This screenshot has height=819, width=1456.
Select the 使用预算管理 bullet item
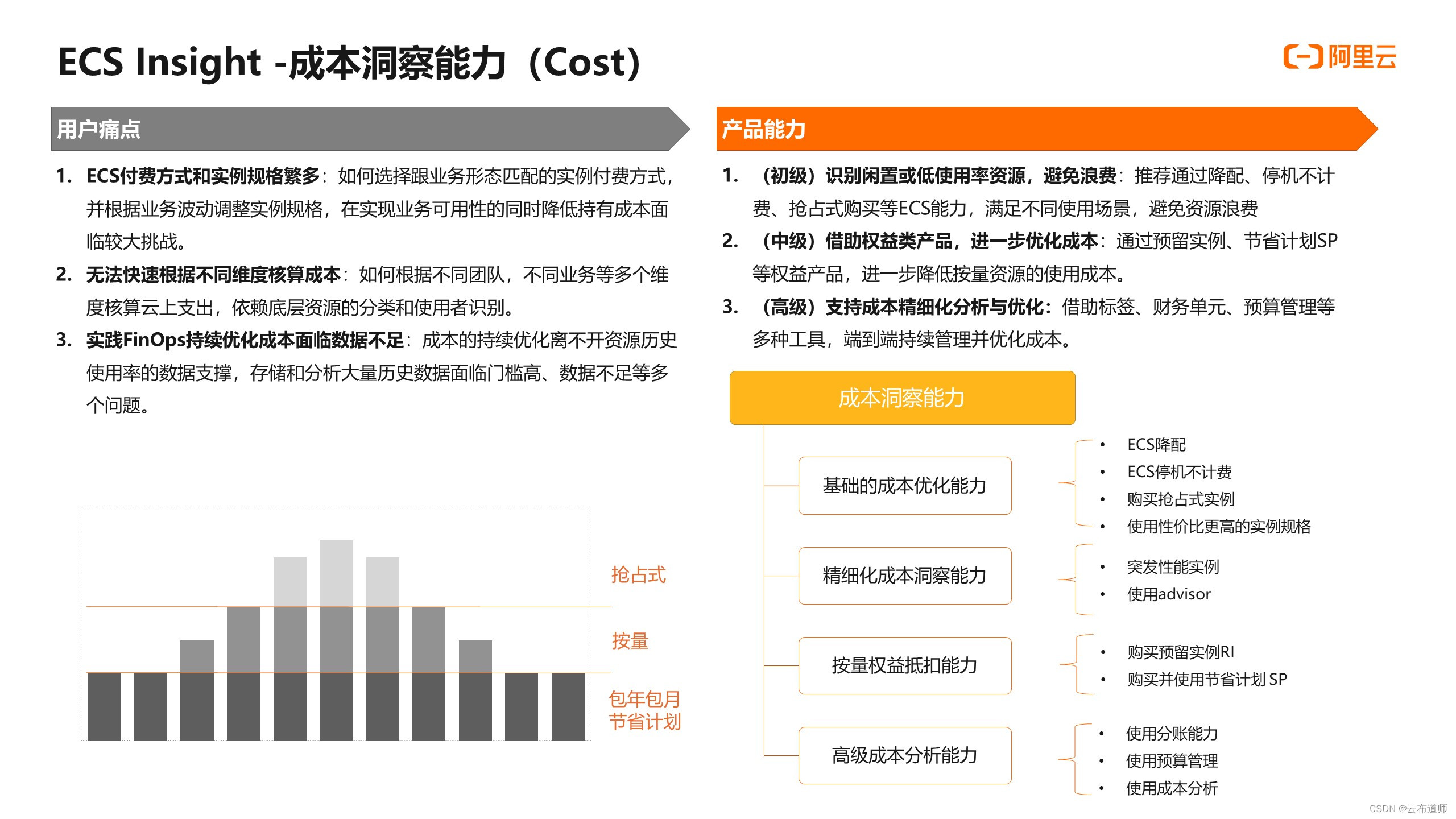(x=1172, y=761)
